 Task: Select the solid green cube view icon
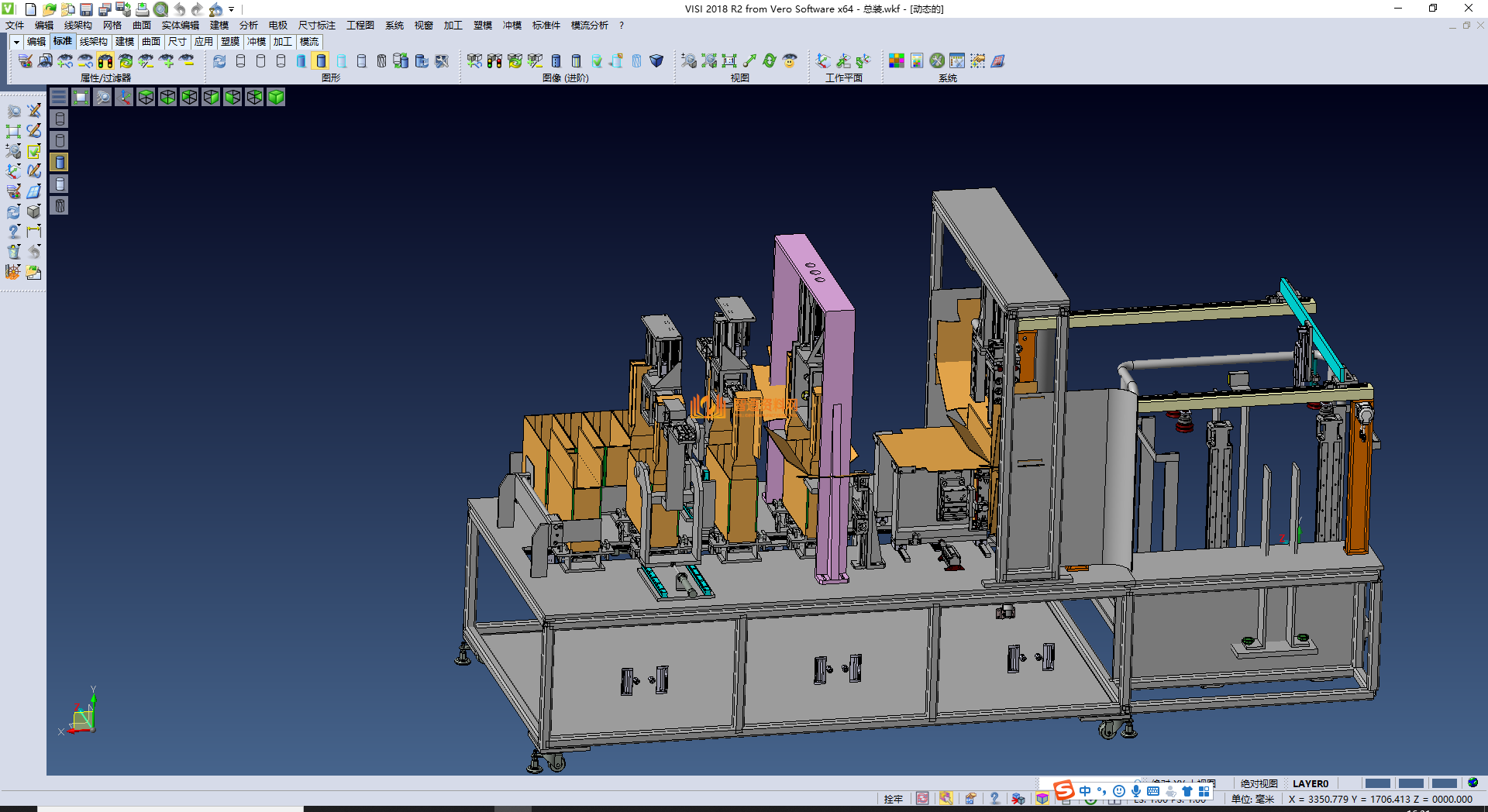(276, 97)
